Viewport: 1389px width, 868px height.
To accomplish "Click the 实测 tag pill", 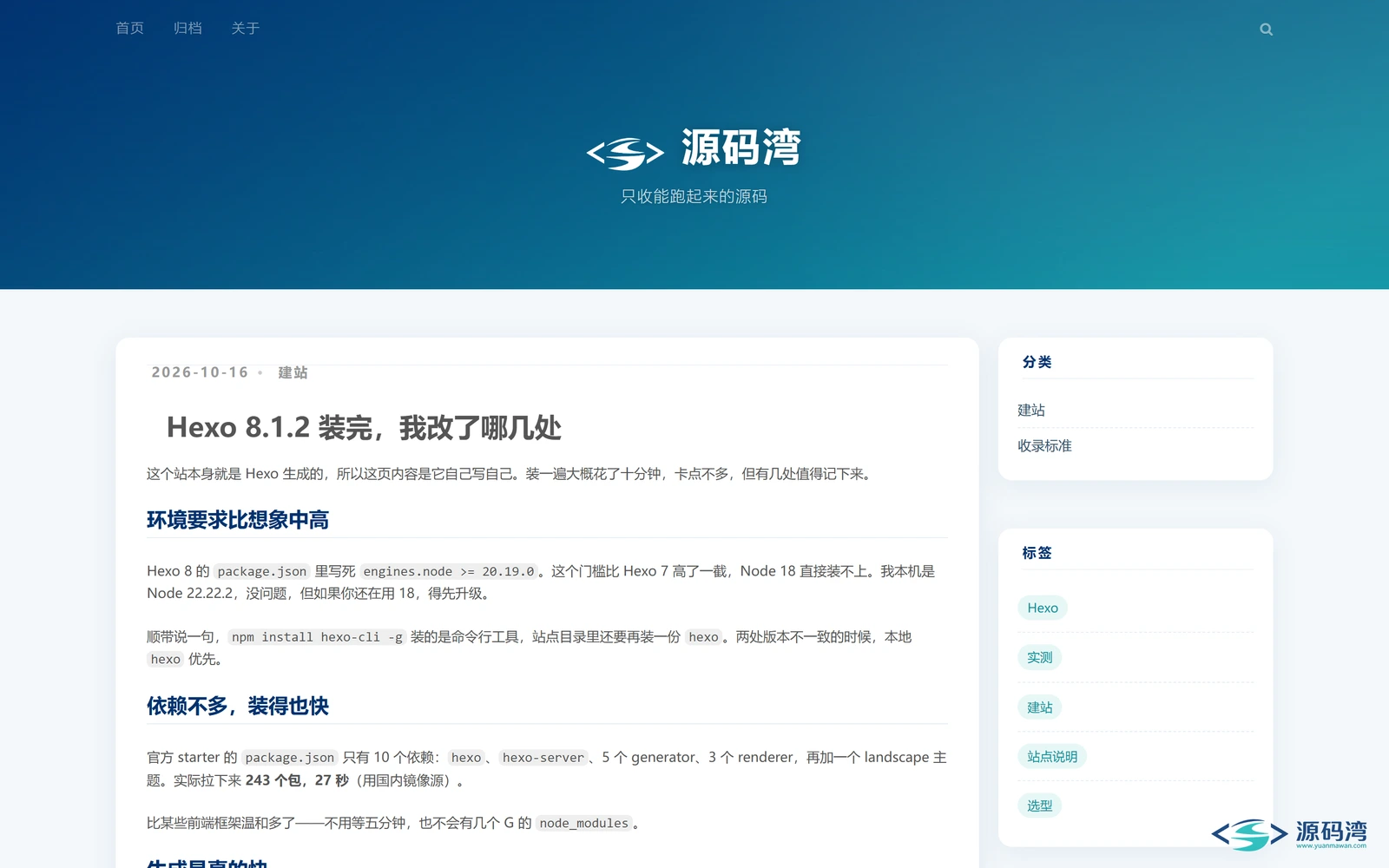I will coord(1039,657).
